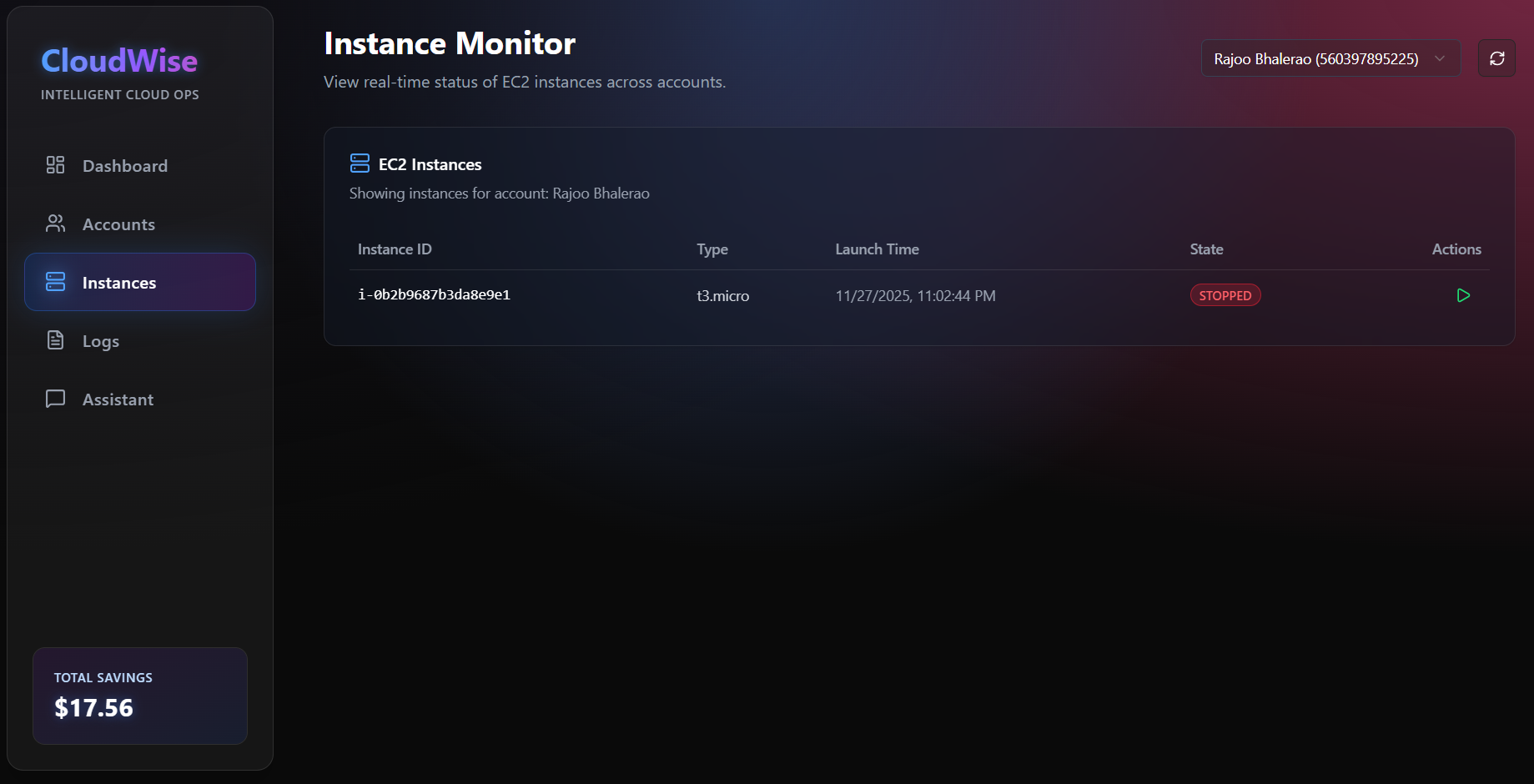Click the Accounts people icon
Viewport: 1534px width, 784px height.
coord(55,224)
